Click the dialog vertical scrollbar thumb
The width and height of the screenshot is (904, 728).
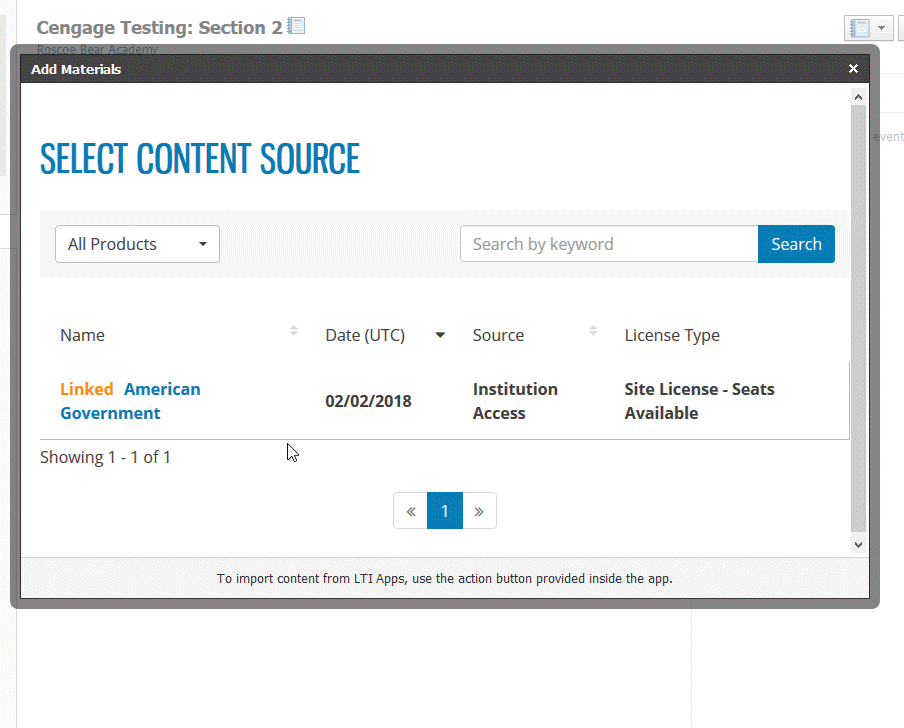(x=858, y=320)
